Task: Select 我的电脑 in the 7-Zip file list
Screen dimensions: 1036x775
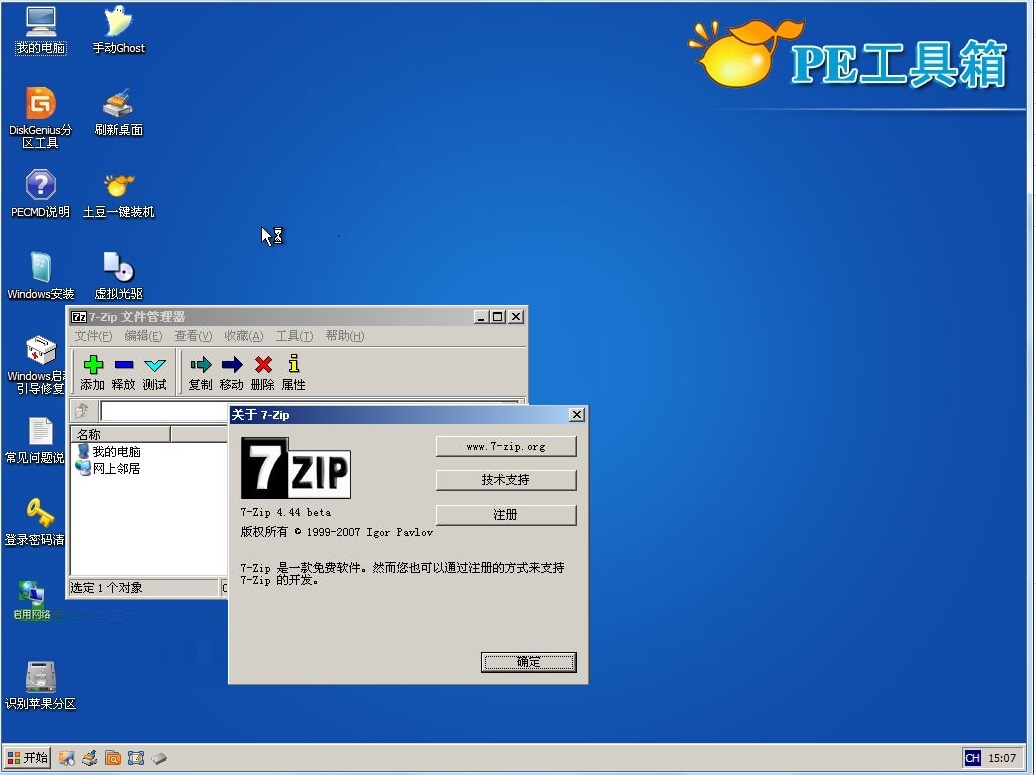Action: [x=109, y=451]
